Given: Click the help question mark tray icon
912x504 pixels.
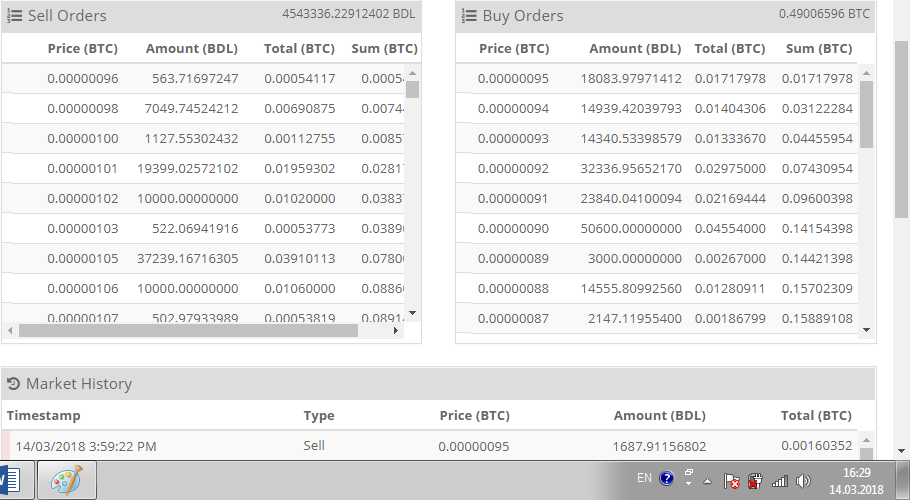Looking at the screenshot, I should 667,480.
